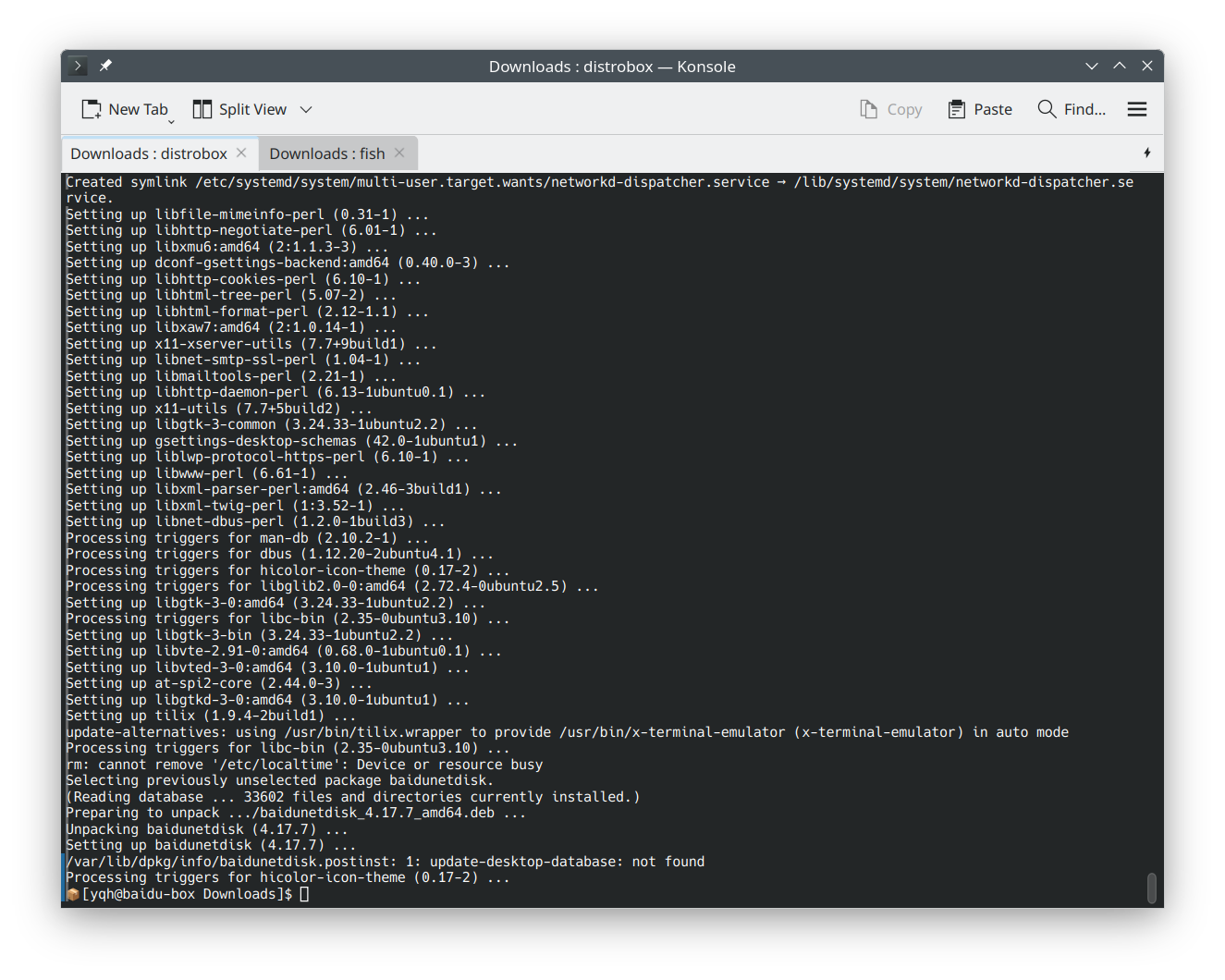Open the New Tab profile dropdown arrow
The width and height of the screenshot is (1225, 980).
(x=171, y=121)
